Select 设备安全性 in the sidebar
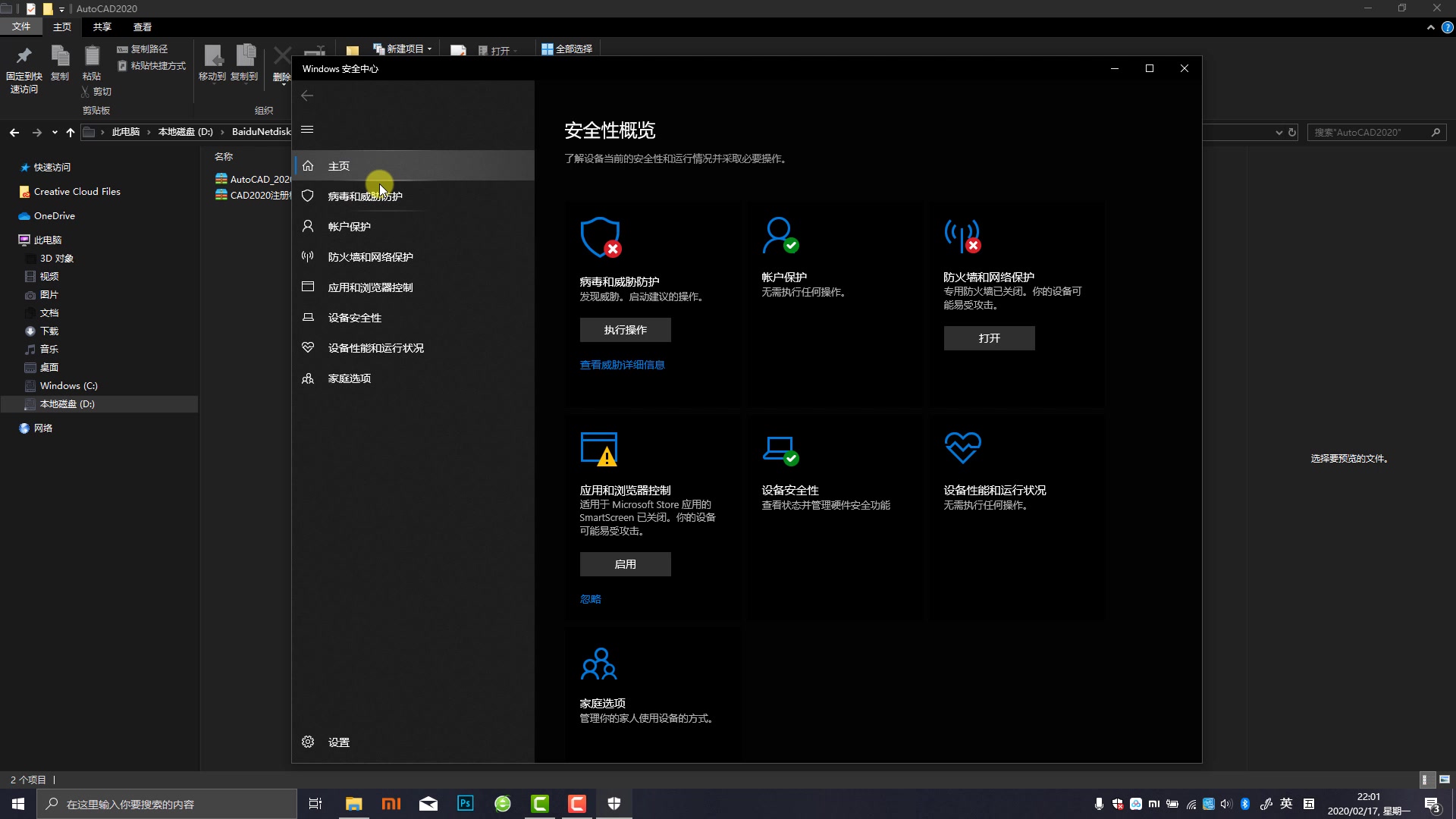The width and height of the screenshot is (1456, 819). pyautogui.click(x=413, y=318)
